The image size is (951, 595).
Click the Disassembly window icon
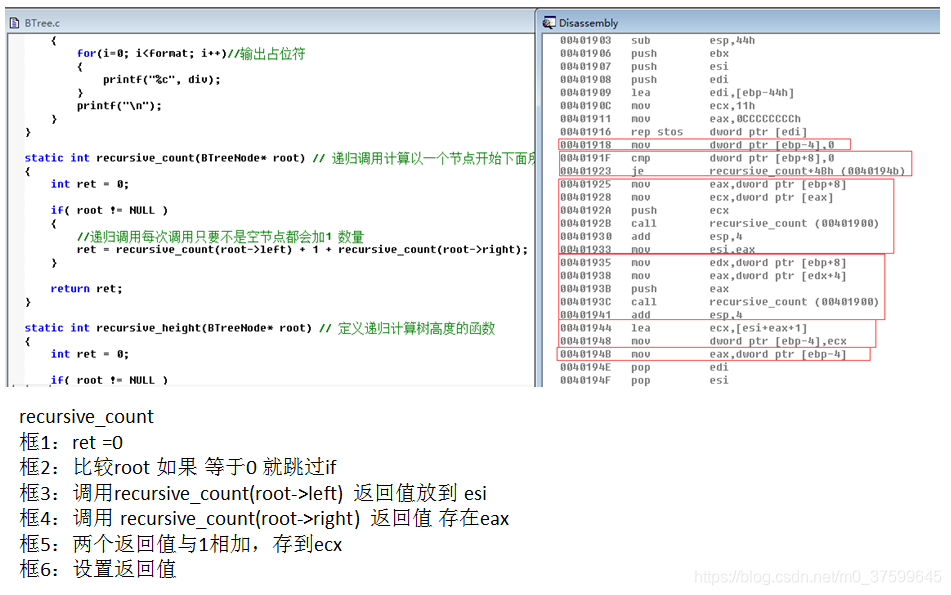point(549,23)
